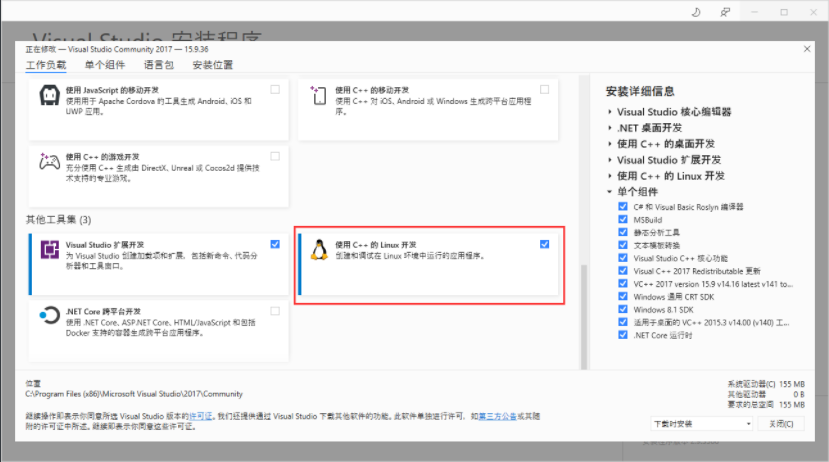829x462 pixels.
Task: Uncheck VC++ 2017 version 15.9 v14.16 checkbox
Action: click(x=623, y=284)
